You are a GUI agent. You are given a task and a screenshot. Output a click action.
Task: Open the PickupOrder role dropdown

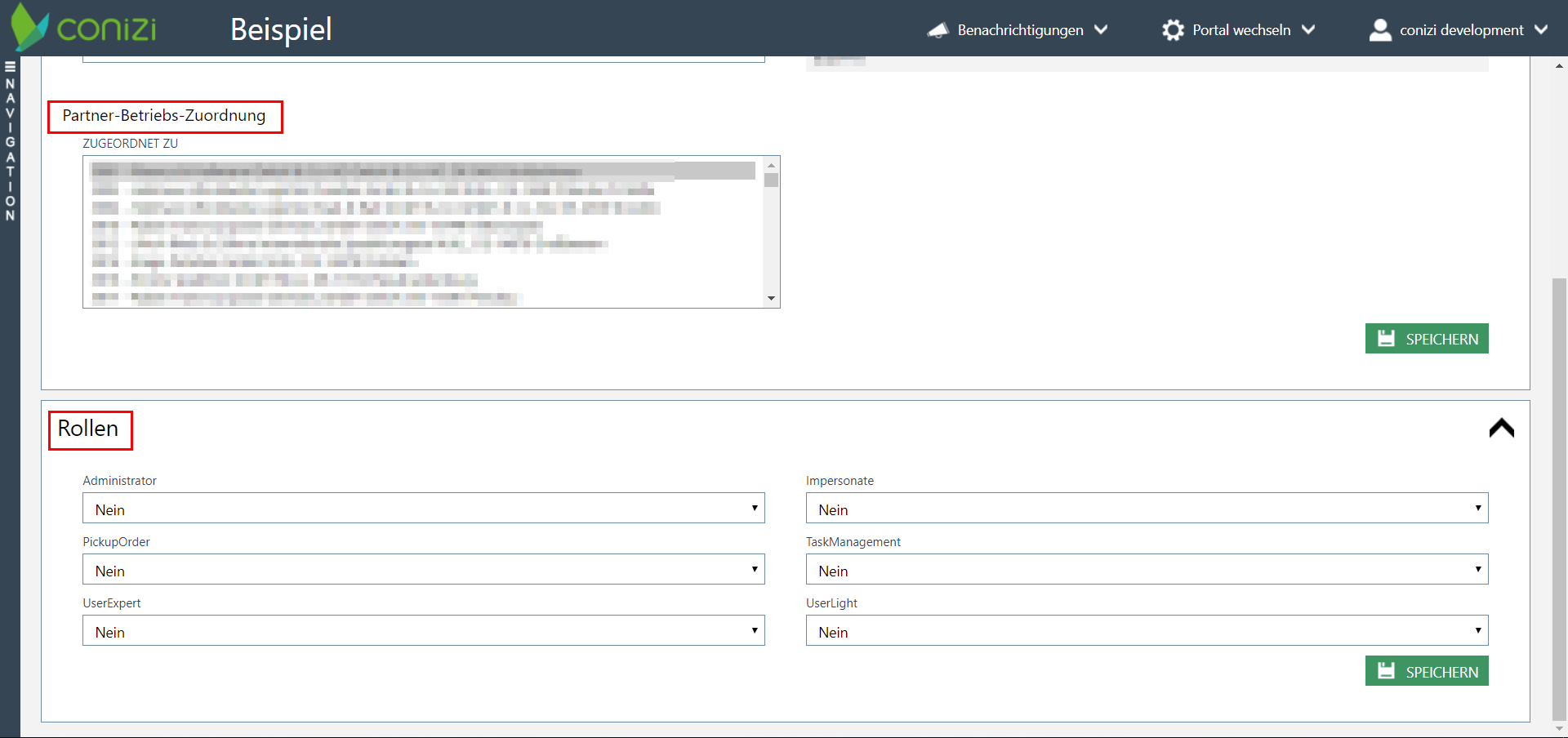pos(423,570)
